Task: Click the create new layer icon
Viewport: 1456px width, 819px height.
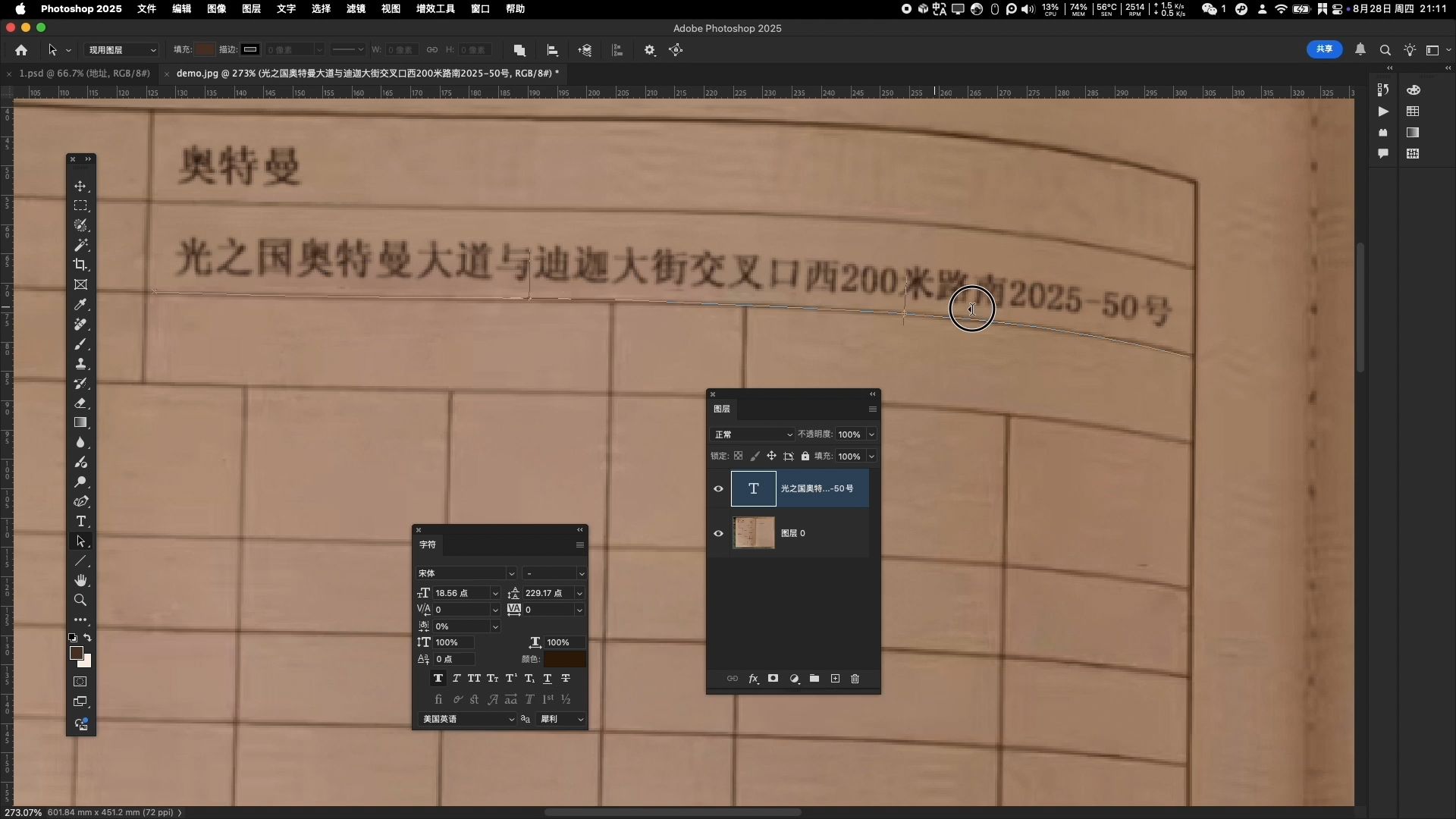Action: 835,679
